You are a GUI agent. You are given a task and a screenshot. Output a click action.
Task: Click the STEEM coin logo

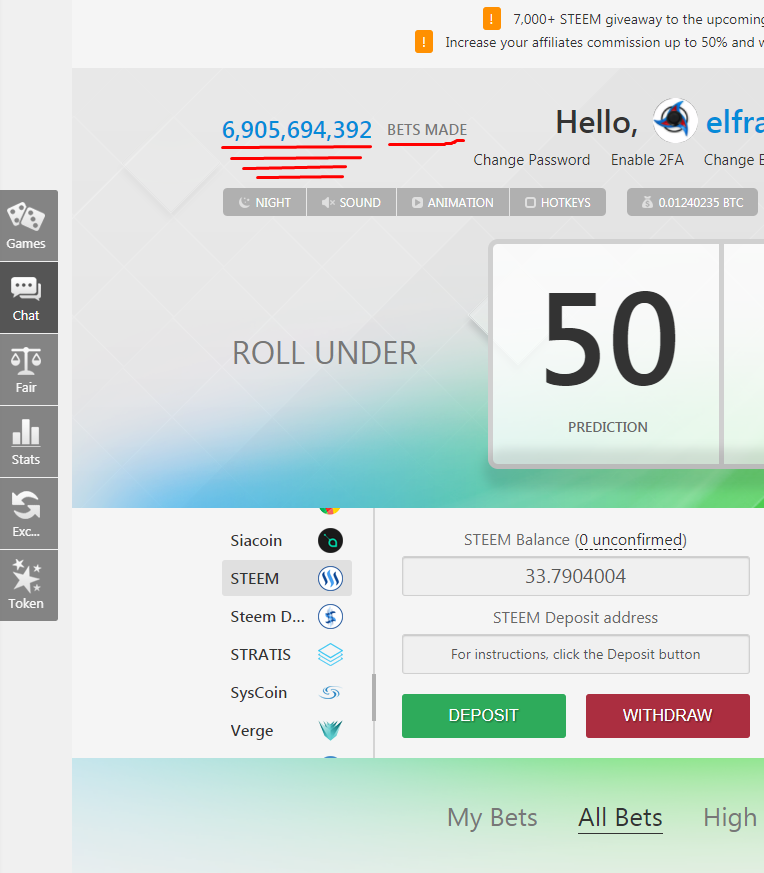330,578
